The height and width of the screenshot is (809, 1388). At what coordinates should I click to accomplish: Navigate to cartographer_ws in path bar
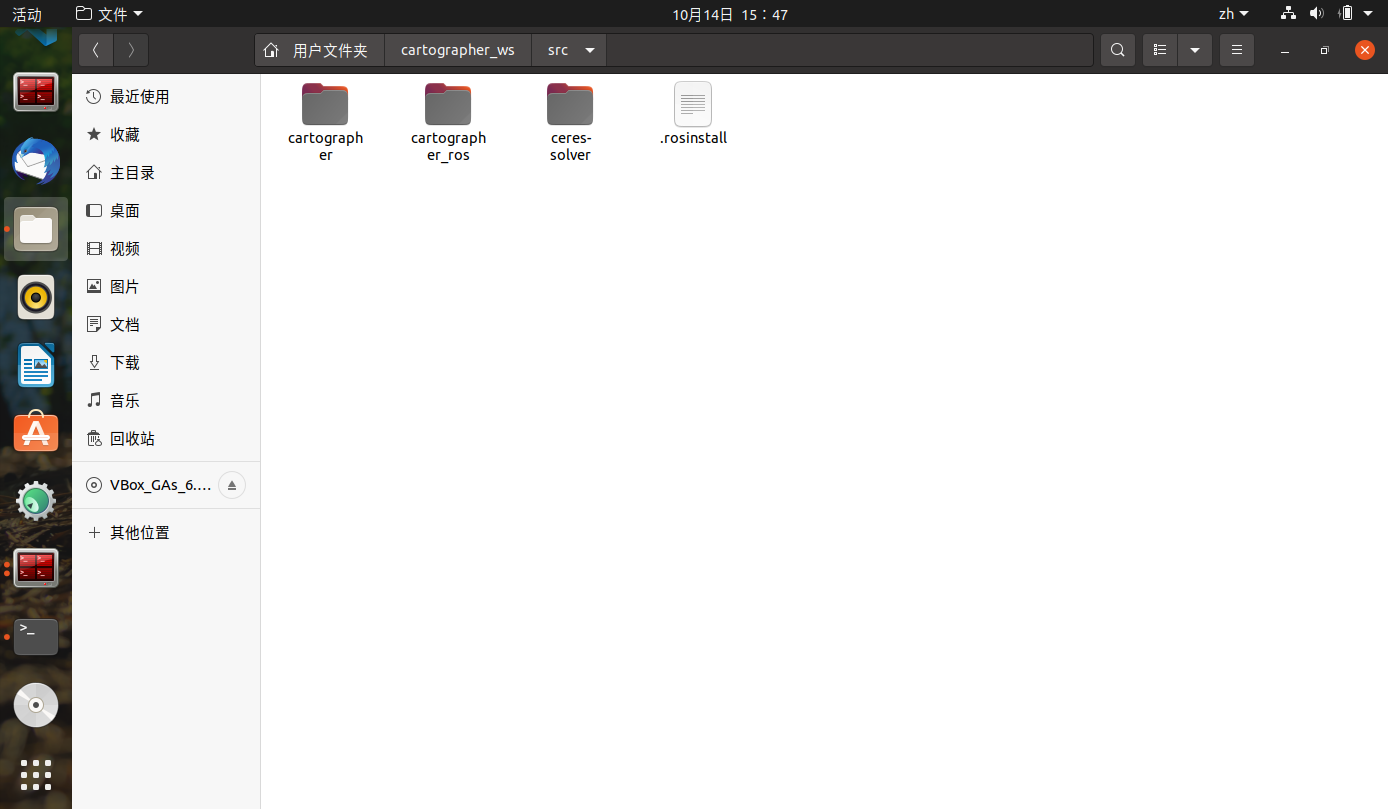[x=458, y=50]
